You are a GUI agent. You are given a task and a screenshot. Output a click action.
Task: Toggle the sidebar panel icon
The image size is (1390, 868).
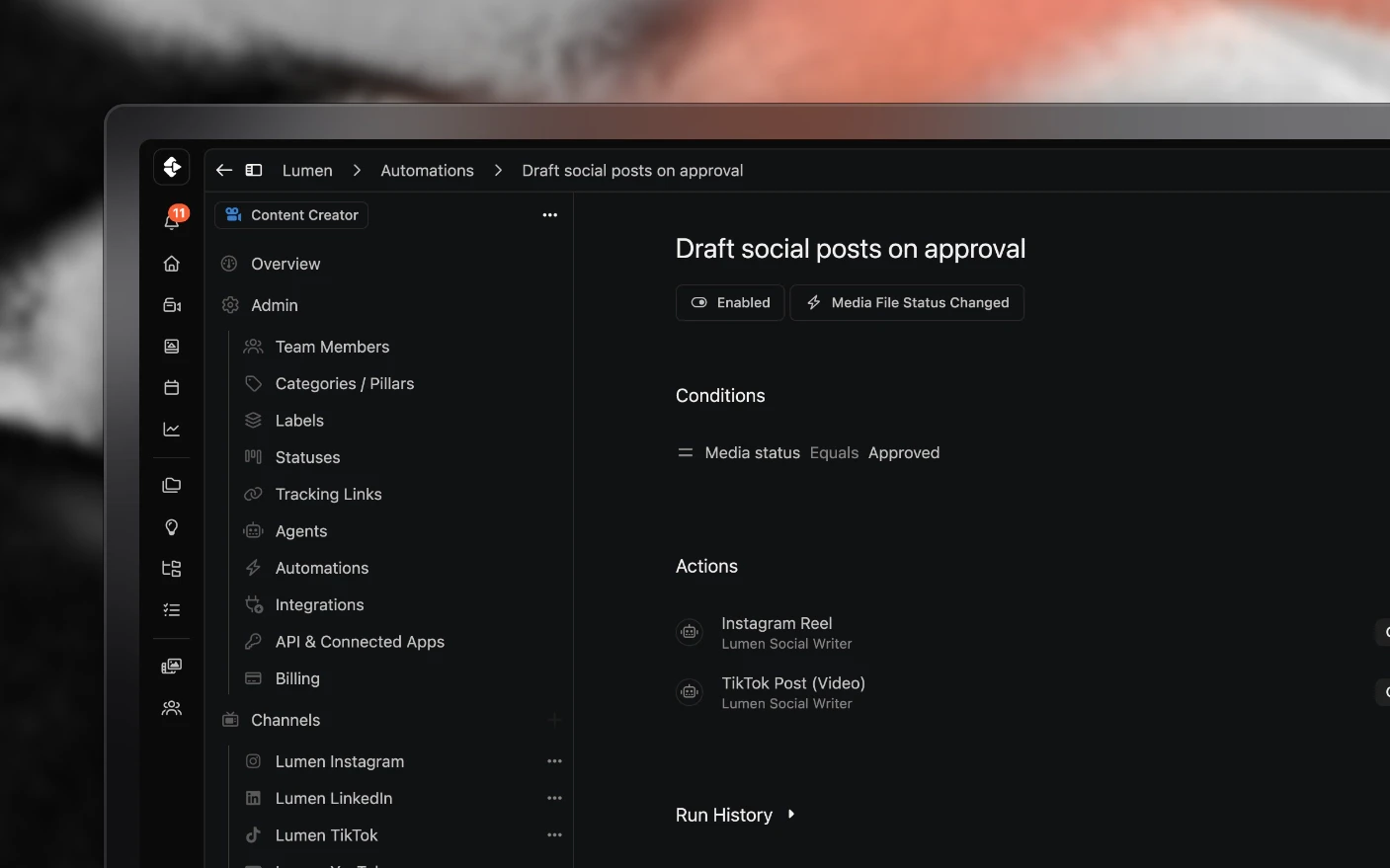click(254, 170)
